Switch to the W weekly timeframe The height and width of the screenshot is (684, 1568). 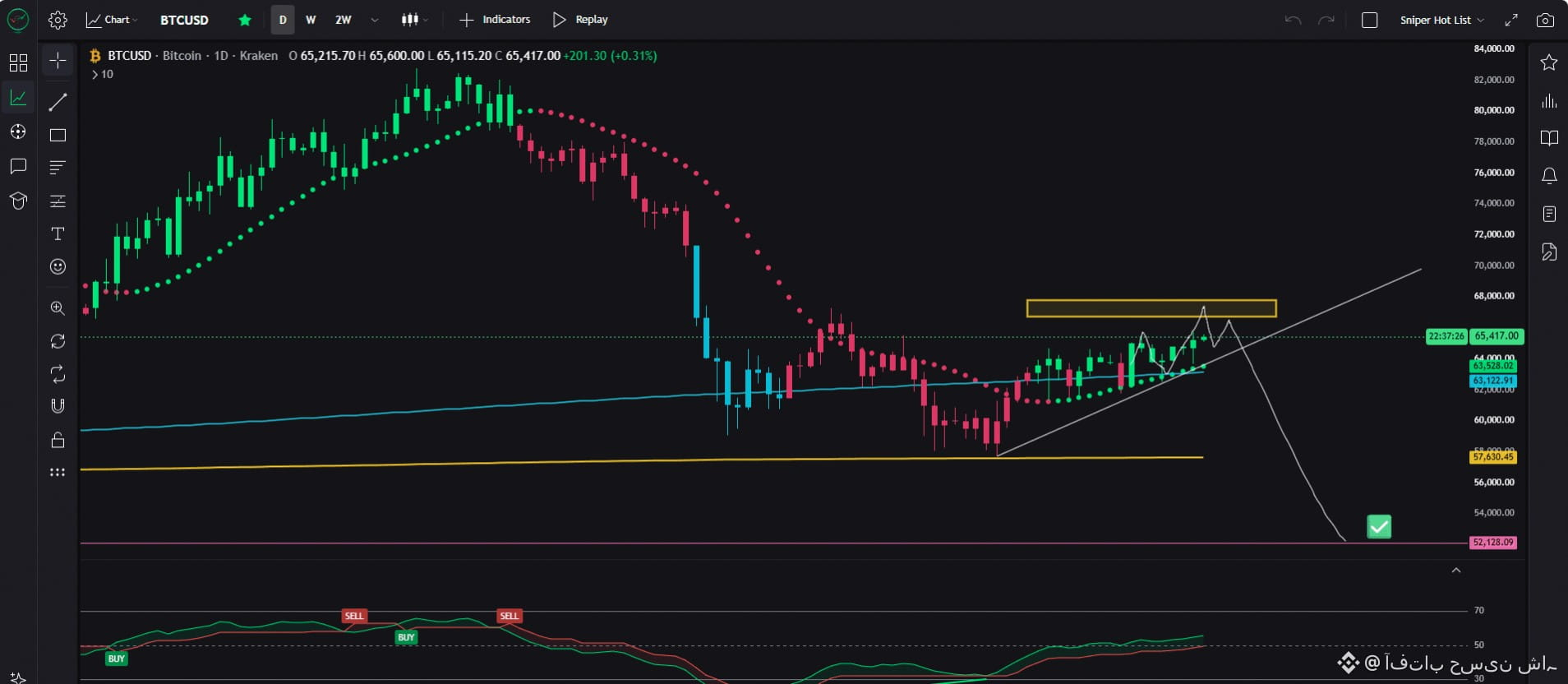pos(311,20)
